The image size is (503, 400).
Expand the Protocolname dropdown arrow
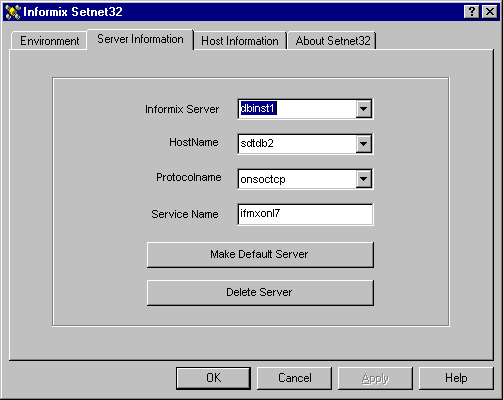coord(363,179)
